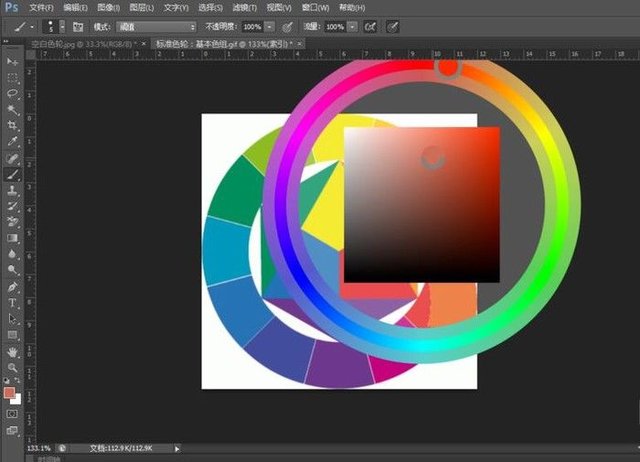Select the Pen tool
The image size is (640, 462).
pos(12,286)
